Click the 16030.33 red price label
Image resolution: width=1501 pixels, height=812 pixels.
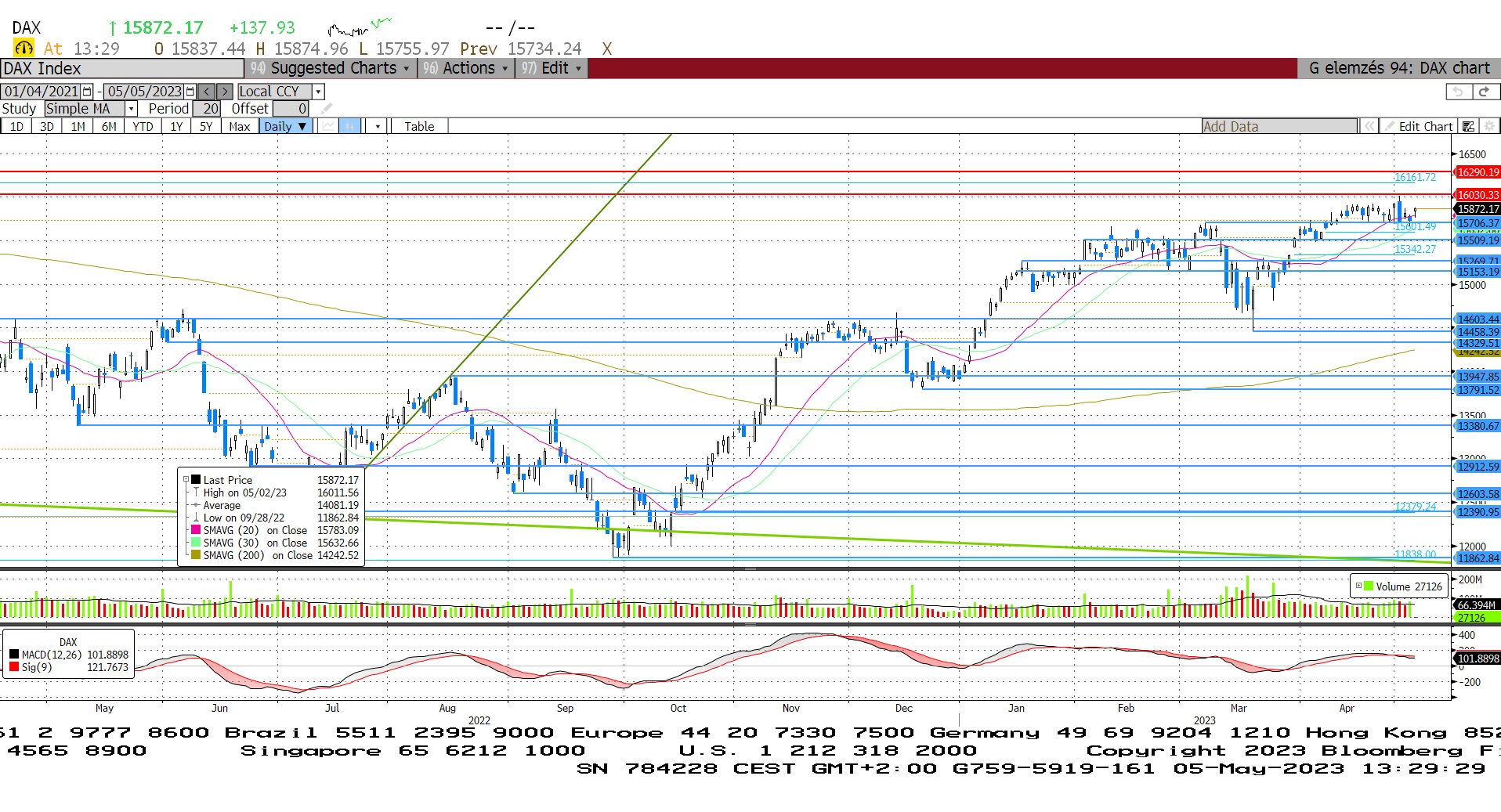(1477, 195)
